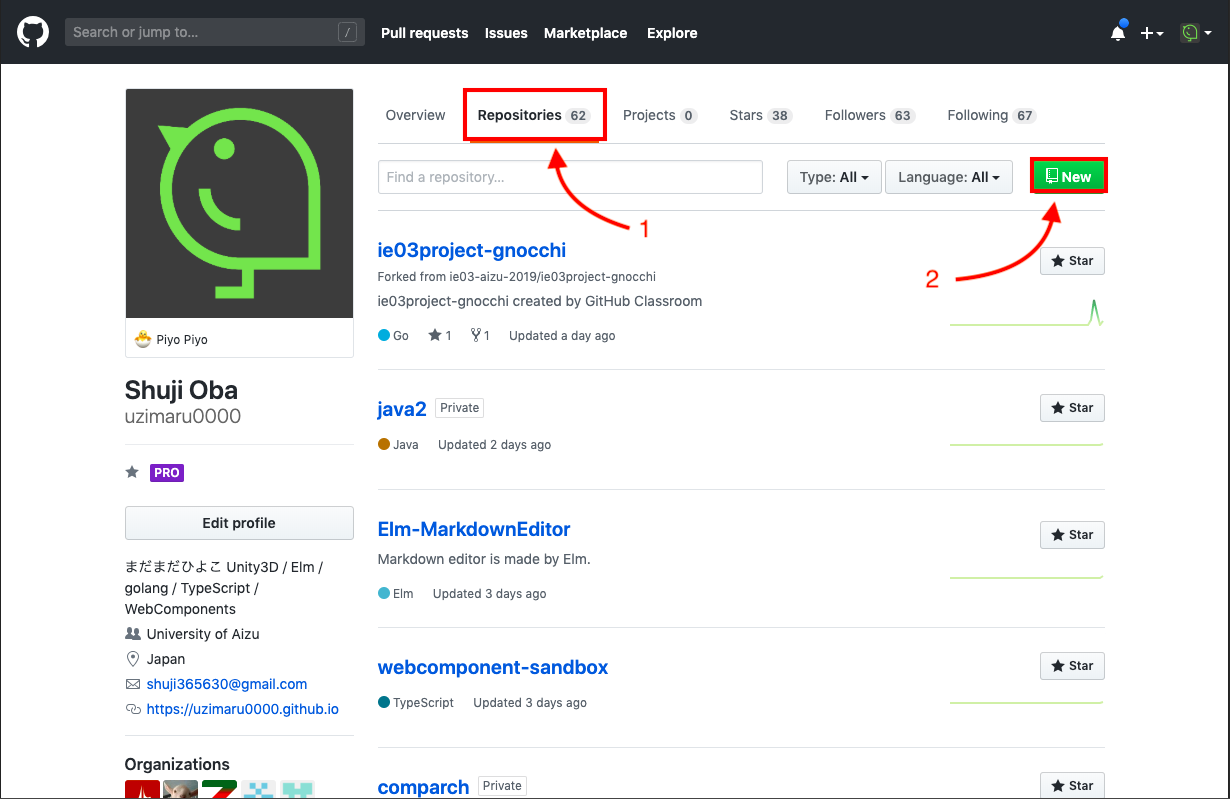This screenshot has height=799, width=1230.
Task: Switch to the Followers tab
Action: 869,115
